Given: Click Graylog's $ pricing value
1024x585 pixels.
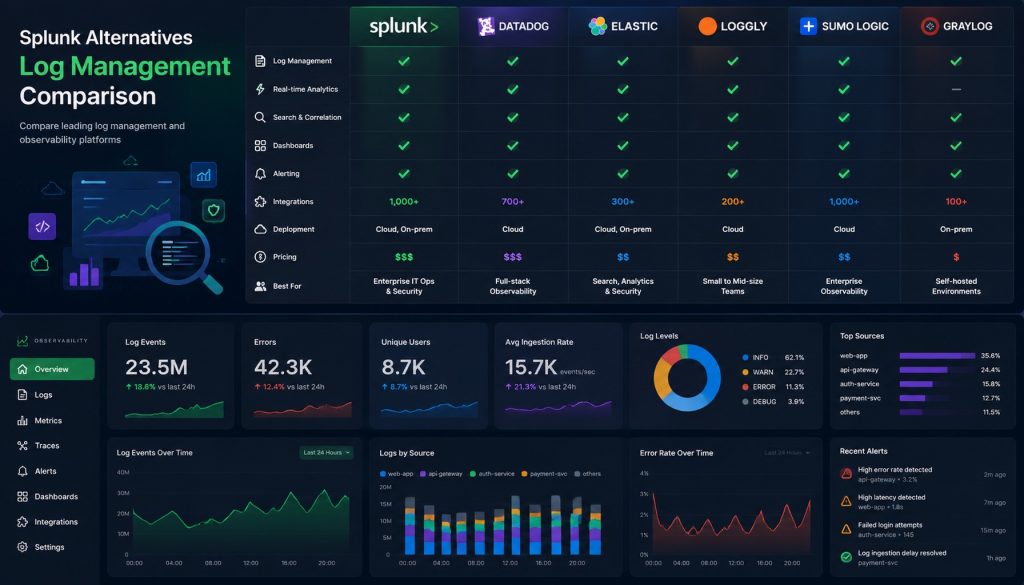Looking at the screenshot, I should click(956, 257).
